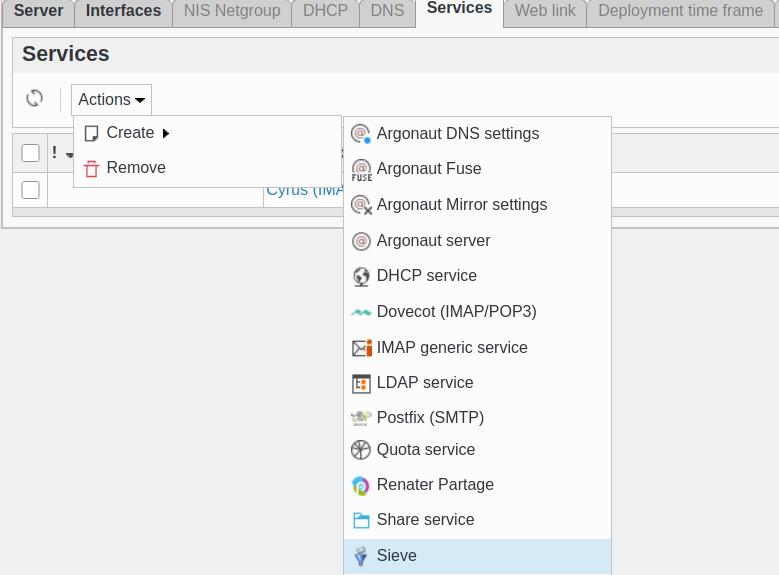The height and width of the screenshot is (575, 779).
Task: Check the Cyrus service row checkbox
Action: [x=30, y=190]
